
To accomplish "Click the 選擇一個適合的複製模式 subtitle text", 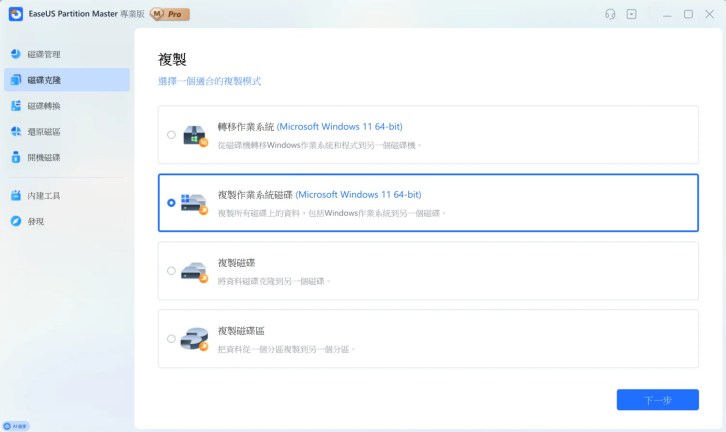I will coord(209,81).
